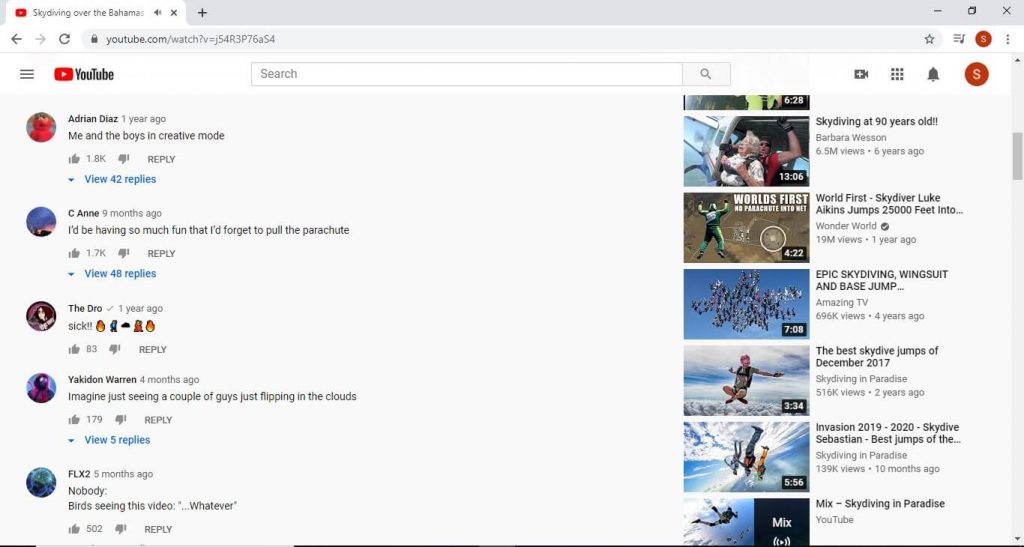Open C Anne's channel name link
This screenshot has width=1024, height=547.
click(84, 213)
